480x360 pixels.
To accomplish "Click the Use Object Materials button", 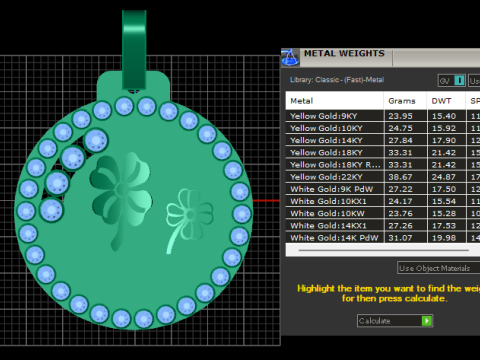I will pos(438,268).
